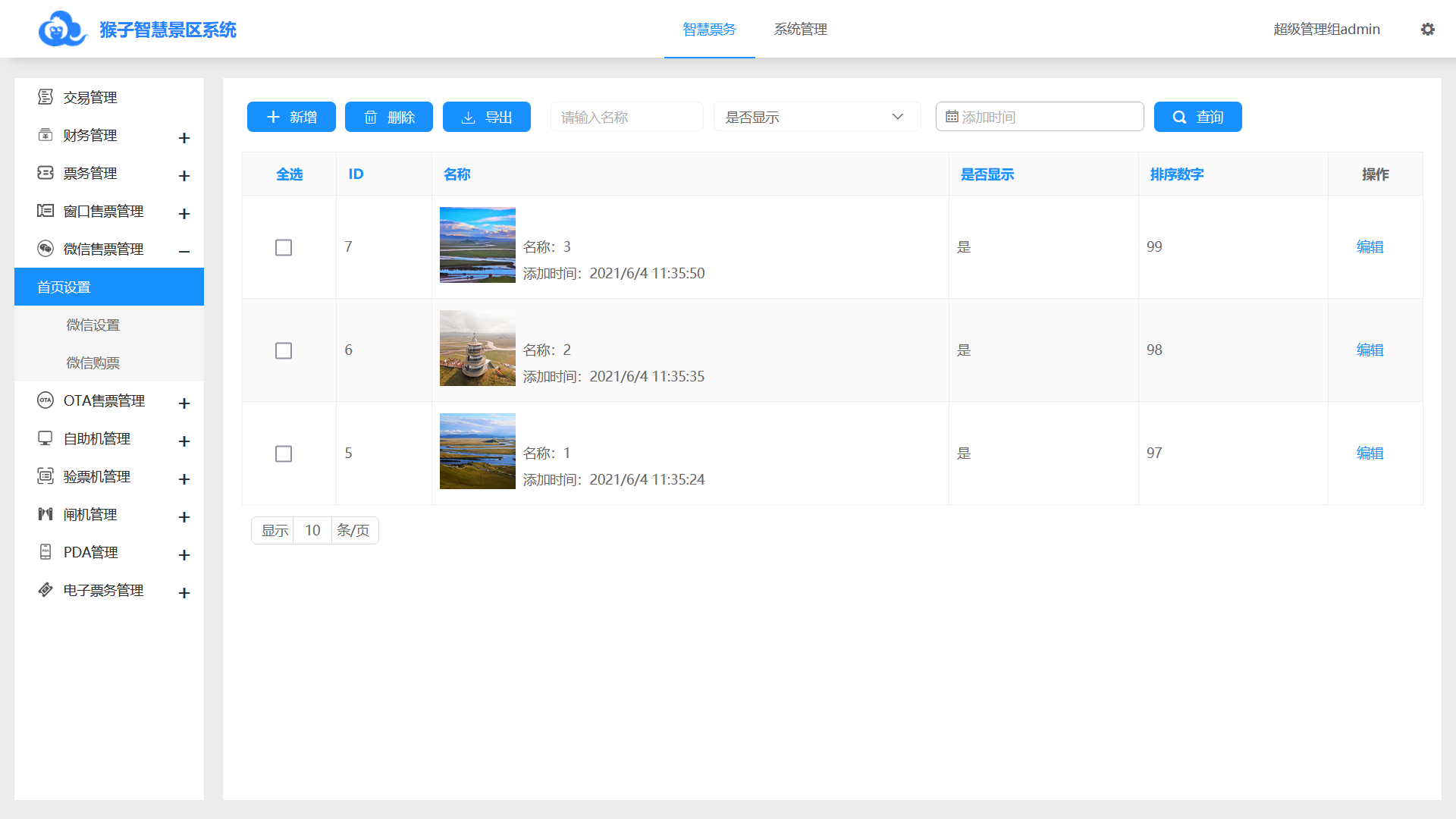Click the 财务管理 sidebar icon
1456x819 pixels.
[x=45, y=135]
